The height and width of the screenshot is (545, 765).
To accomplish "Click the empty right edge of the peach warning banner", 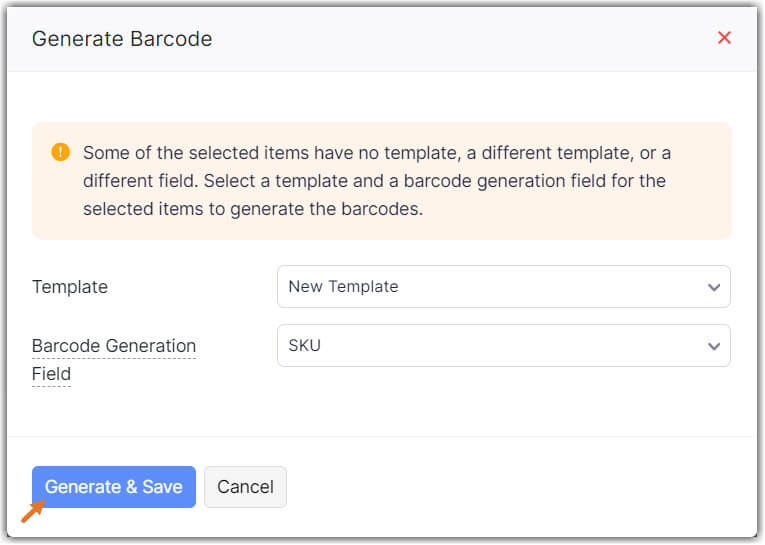I will [710, 210].
